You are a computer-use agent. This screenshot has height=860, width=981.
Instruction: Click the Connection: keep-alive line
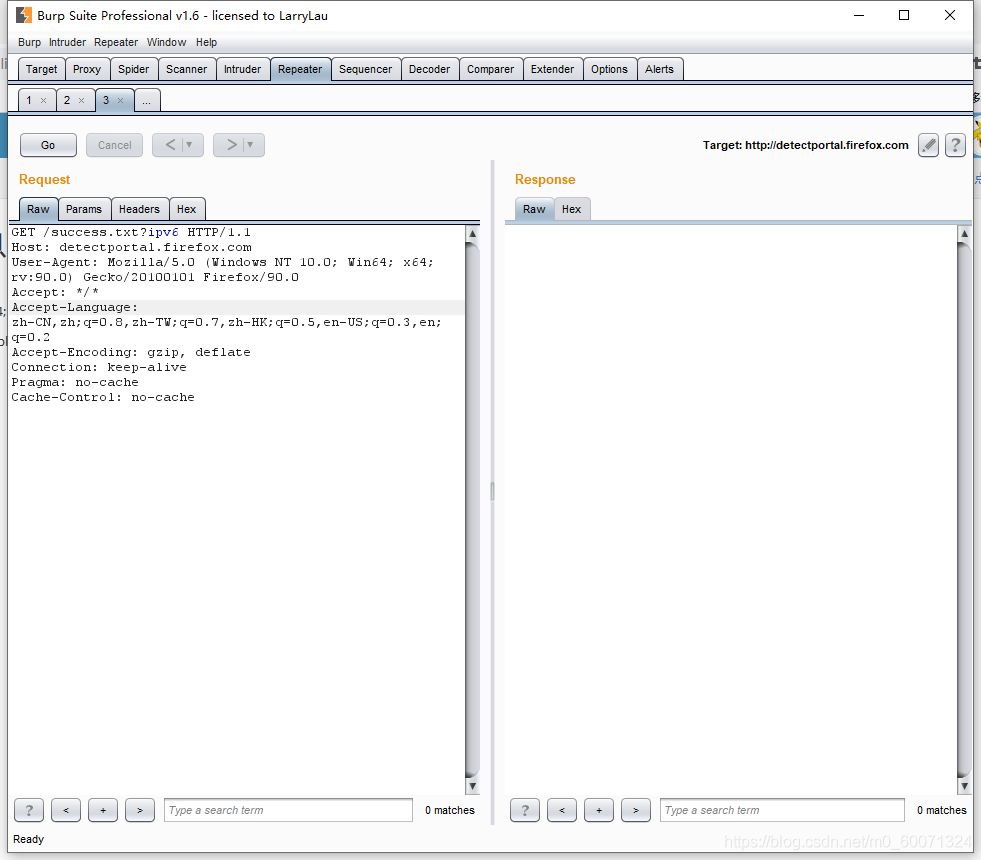pyautogui.click(x=99, y=368)
